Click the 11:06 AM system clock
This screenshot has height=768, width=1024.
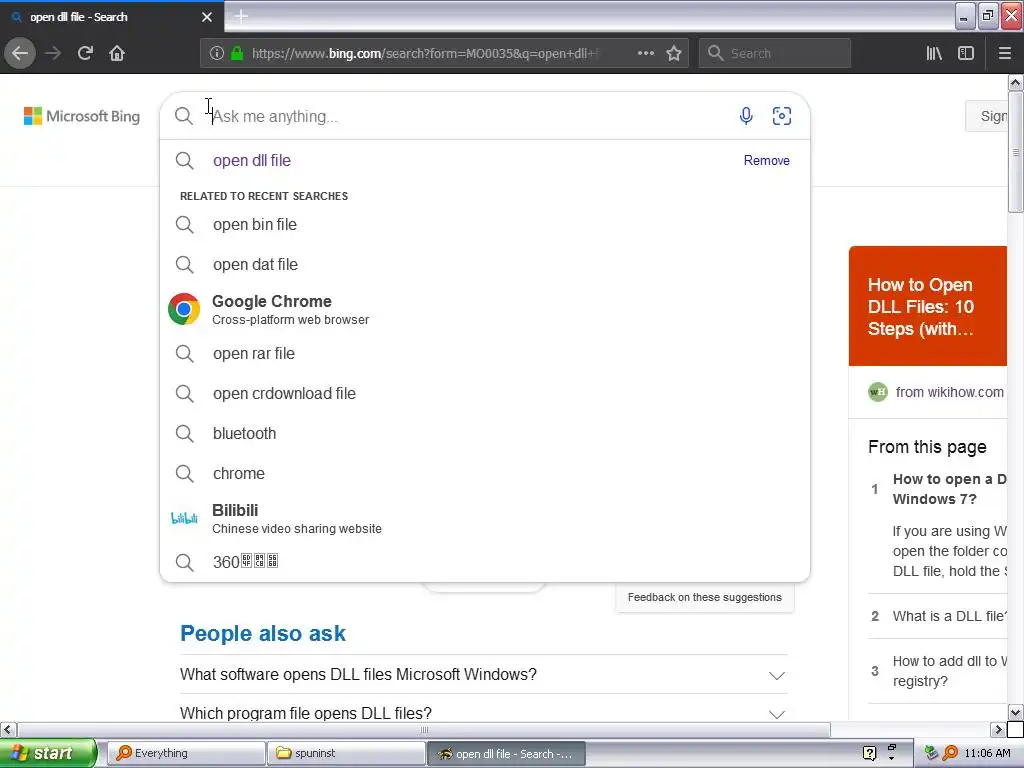tap(987, 754)
